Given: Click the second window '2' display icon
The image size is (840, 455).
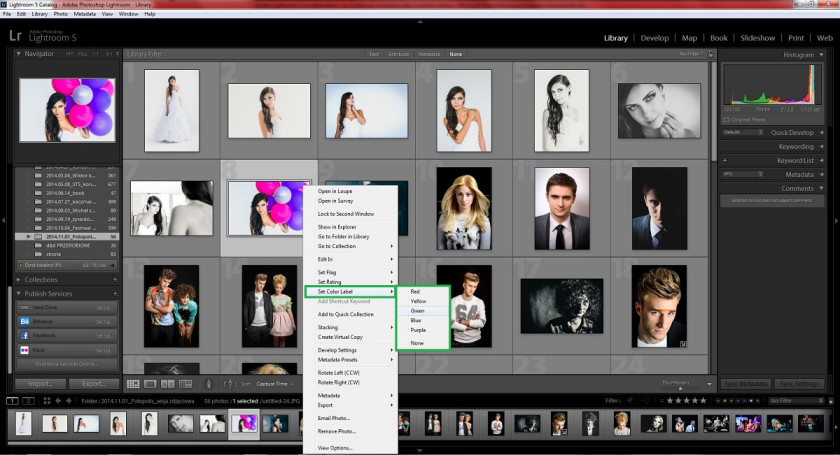Looking at the screenshot, I should coord(28,400).
